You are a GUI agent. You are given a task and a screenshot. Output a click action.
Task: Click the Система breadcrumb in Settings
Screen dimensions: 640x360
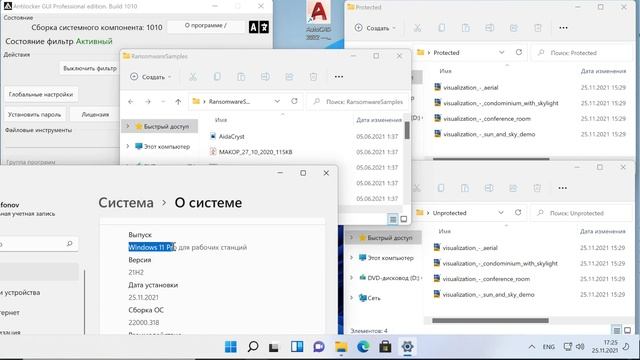126,202
